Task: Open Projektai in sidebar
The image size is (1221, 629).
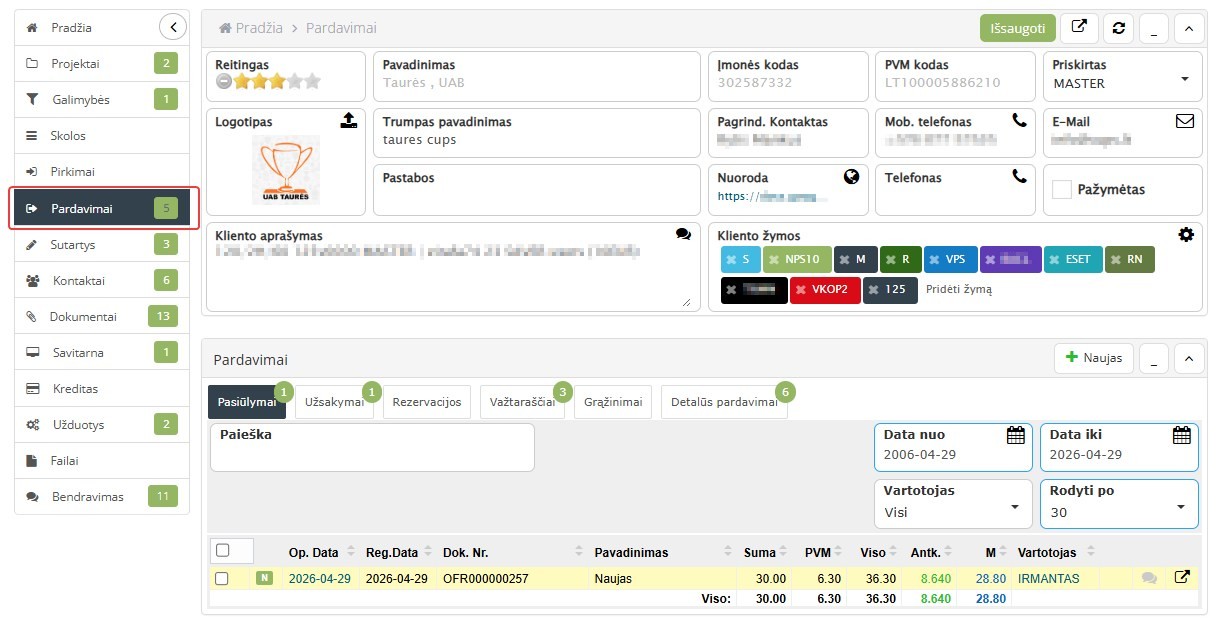Action: tap(102, 64)
